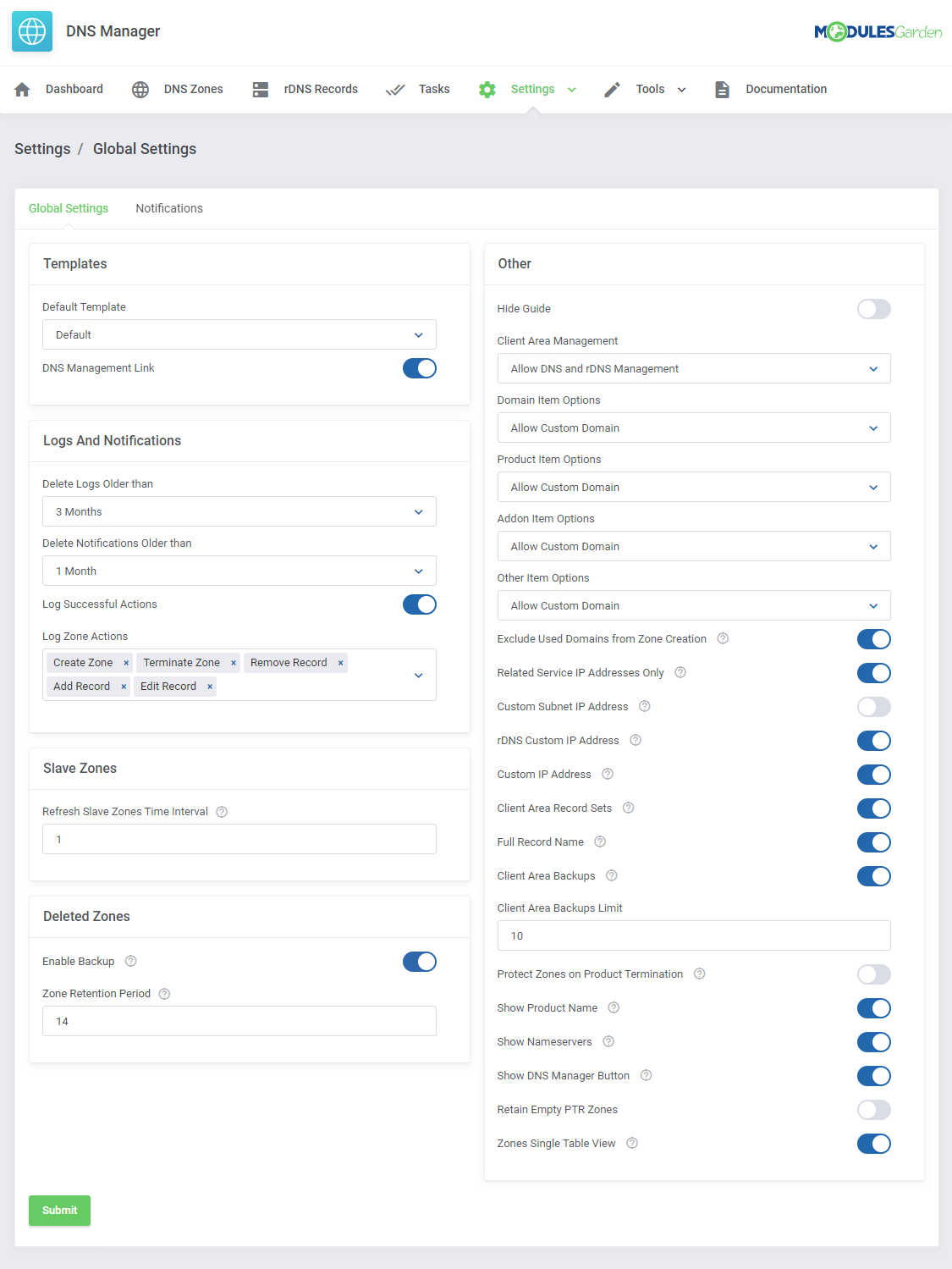Open help icon for Related Service IP Addresses

(680, 673)
